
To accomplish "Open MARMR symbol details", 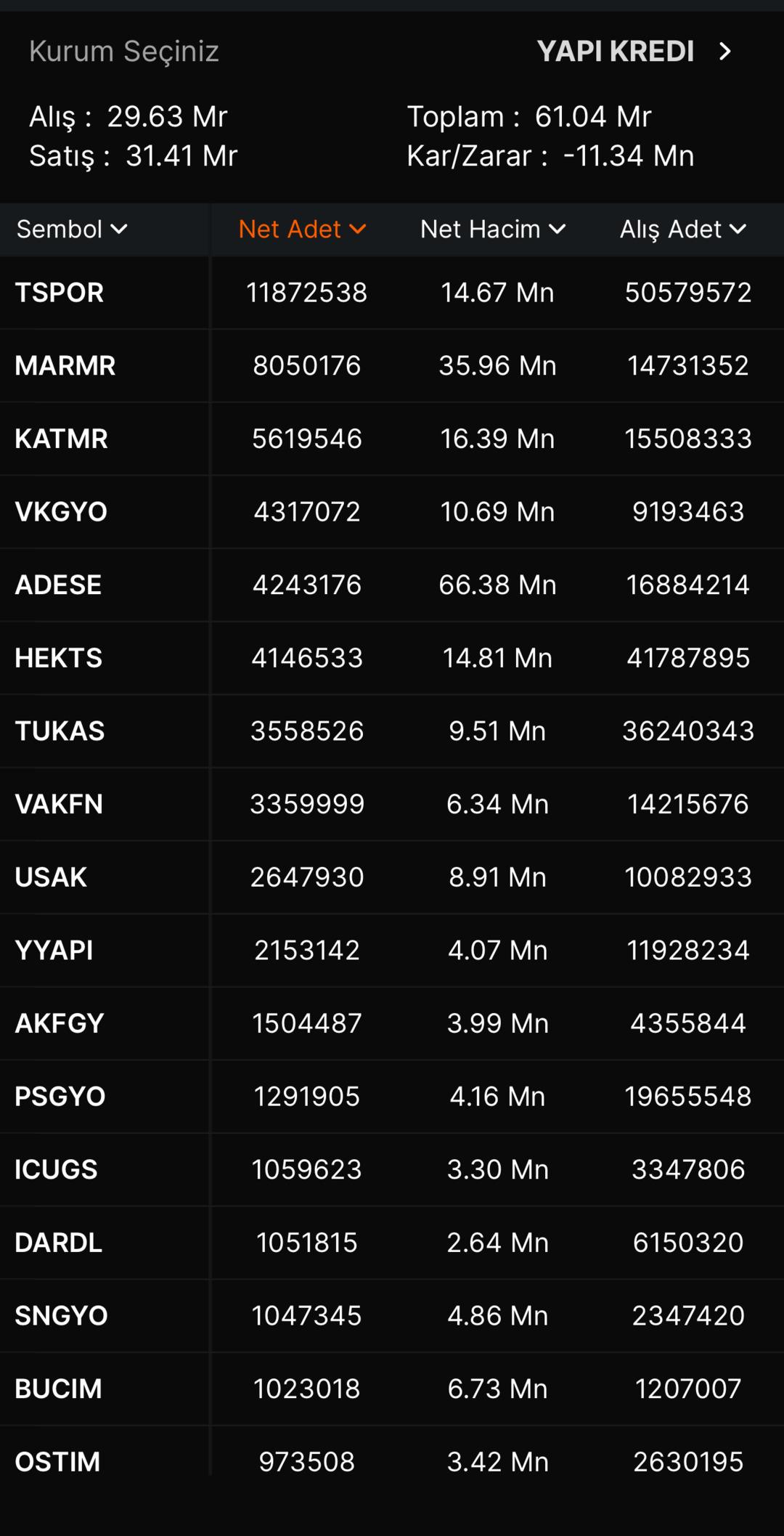I will (65, 365).
